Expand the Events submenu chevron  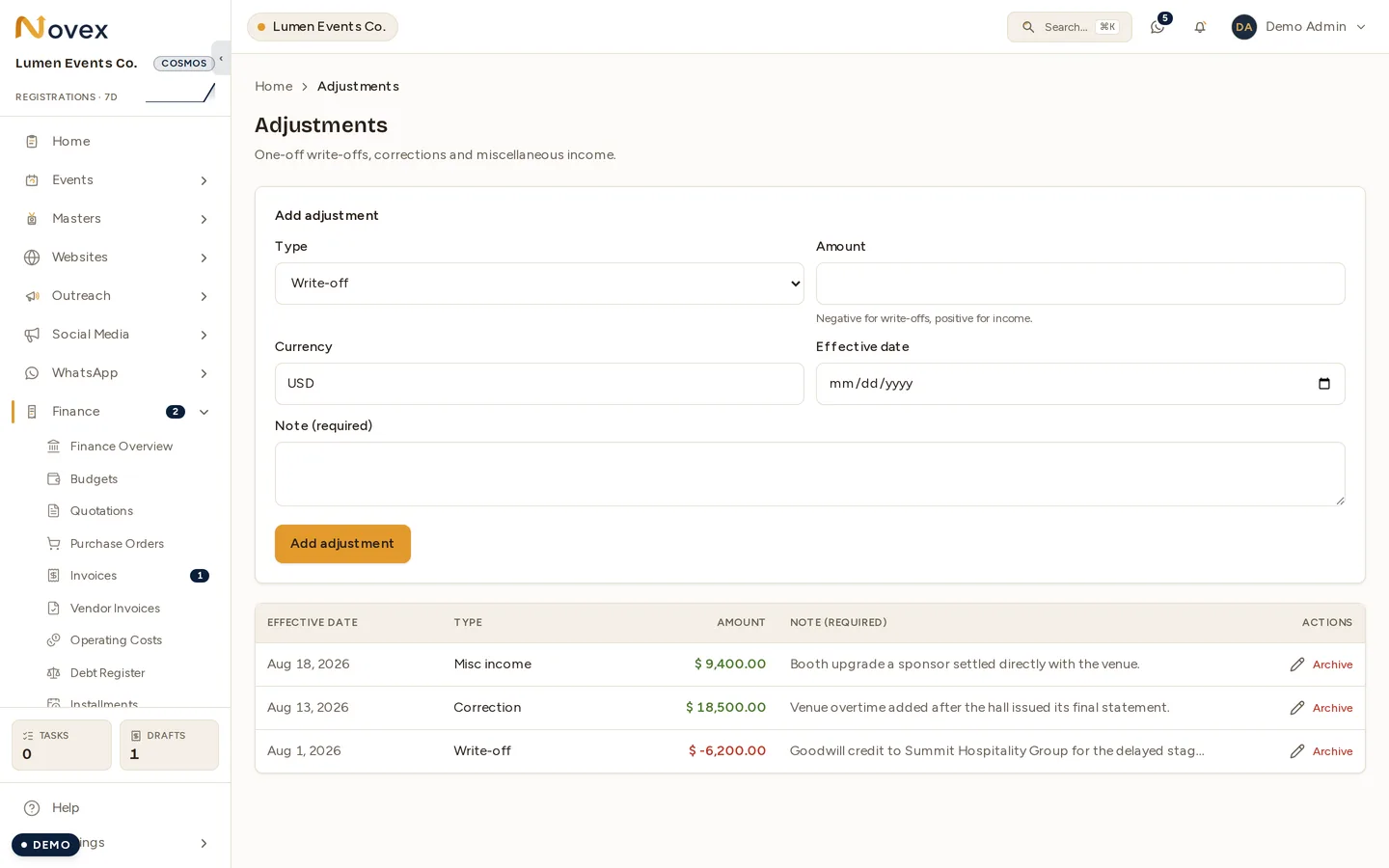tap(204, 180)
